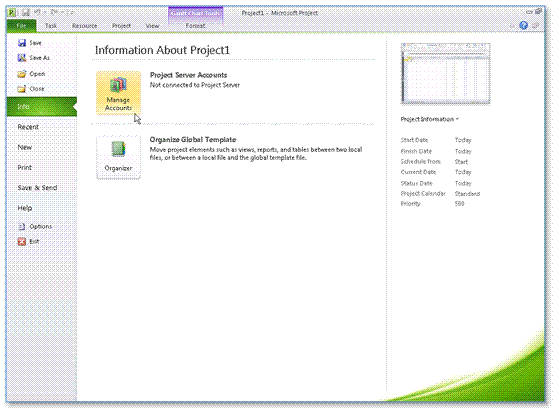This screenshot has height=413, width=556.
Task: Click the red Exit icon
Action: pyautogui.click(x=22, y=241)
